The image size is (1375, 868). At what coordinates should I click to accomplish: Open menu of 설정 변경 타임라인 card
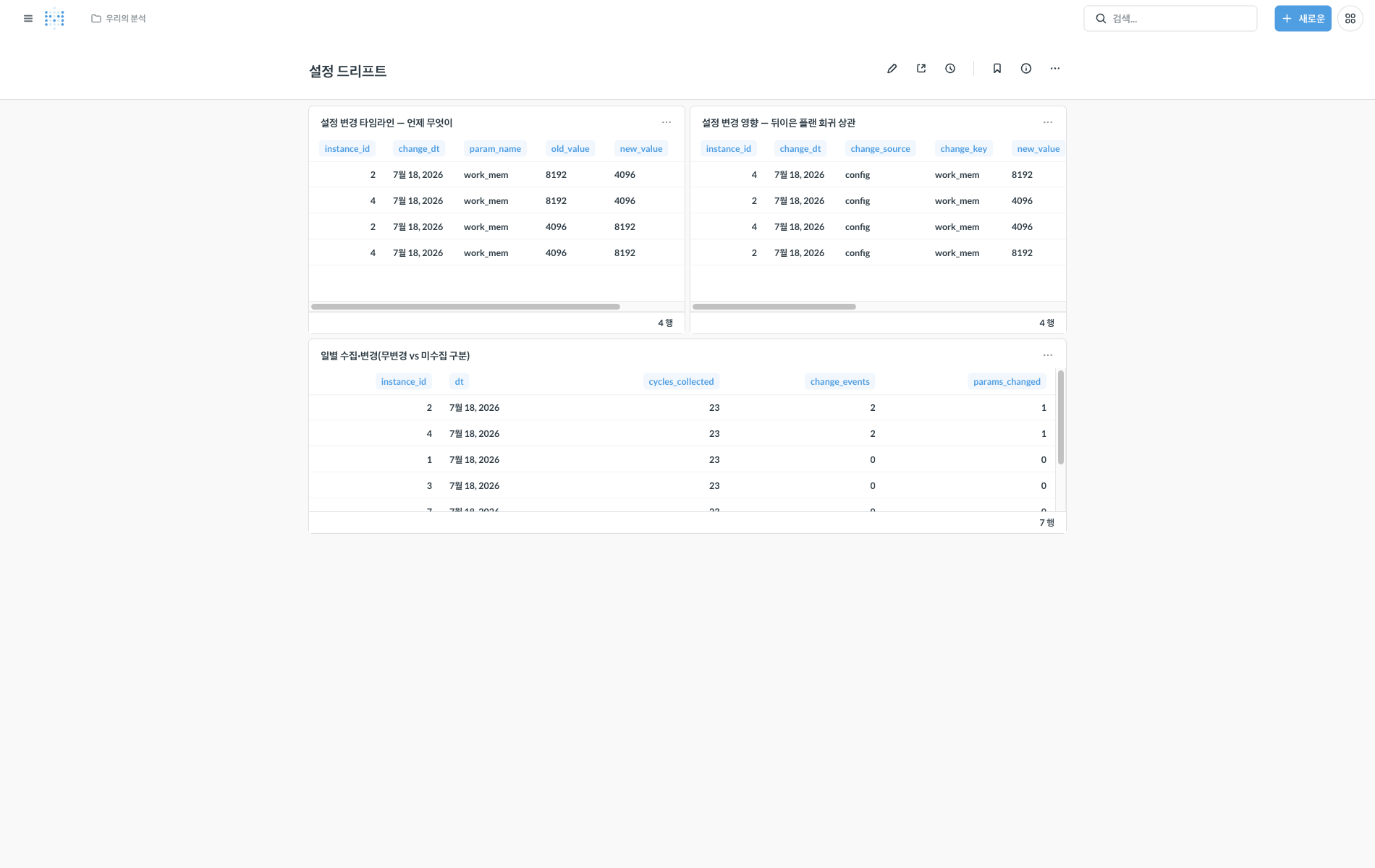pos(667,122)
